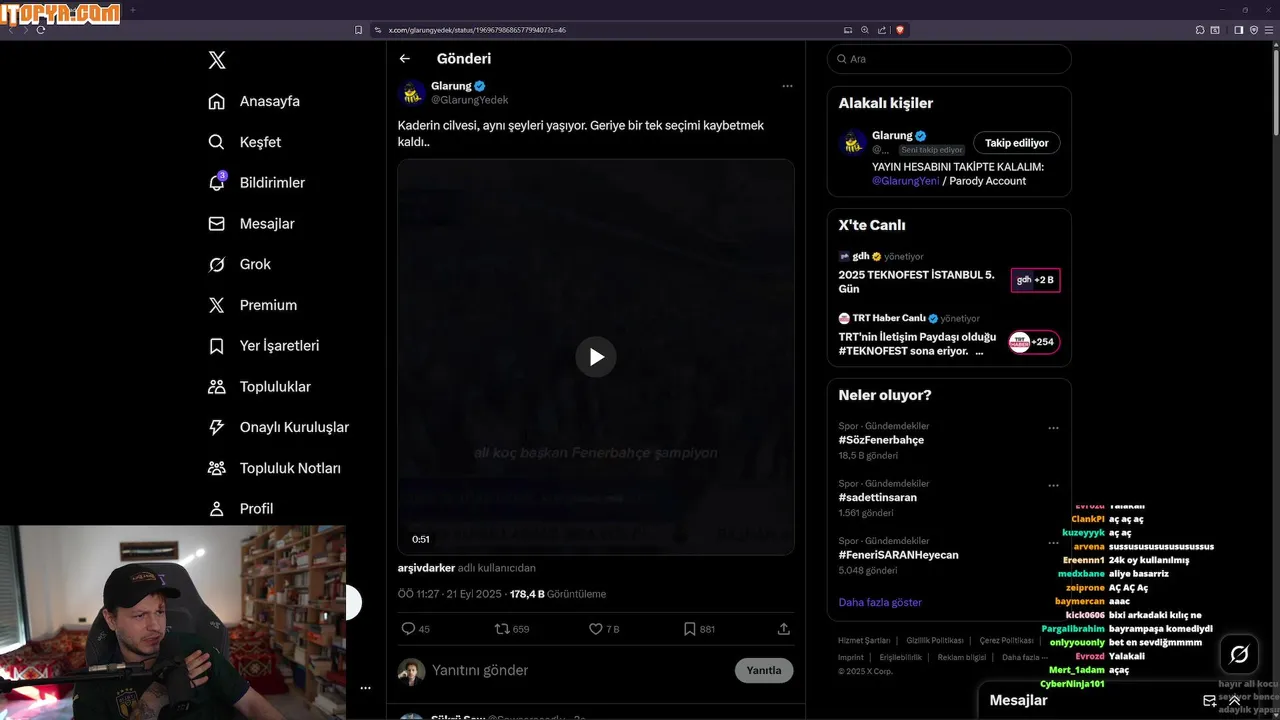Open X home via the X logo
Screen dimensions: 1280x720
pos(217,60)
